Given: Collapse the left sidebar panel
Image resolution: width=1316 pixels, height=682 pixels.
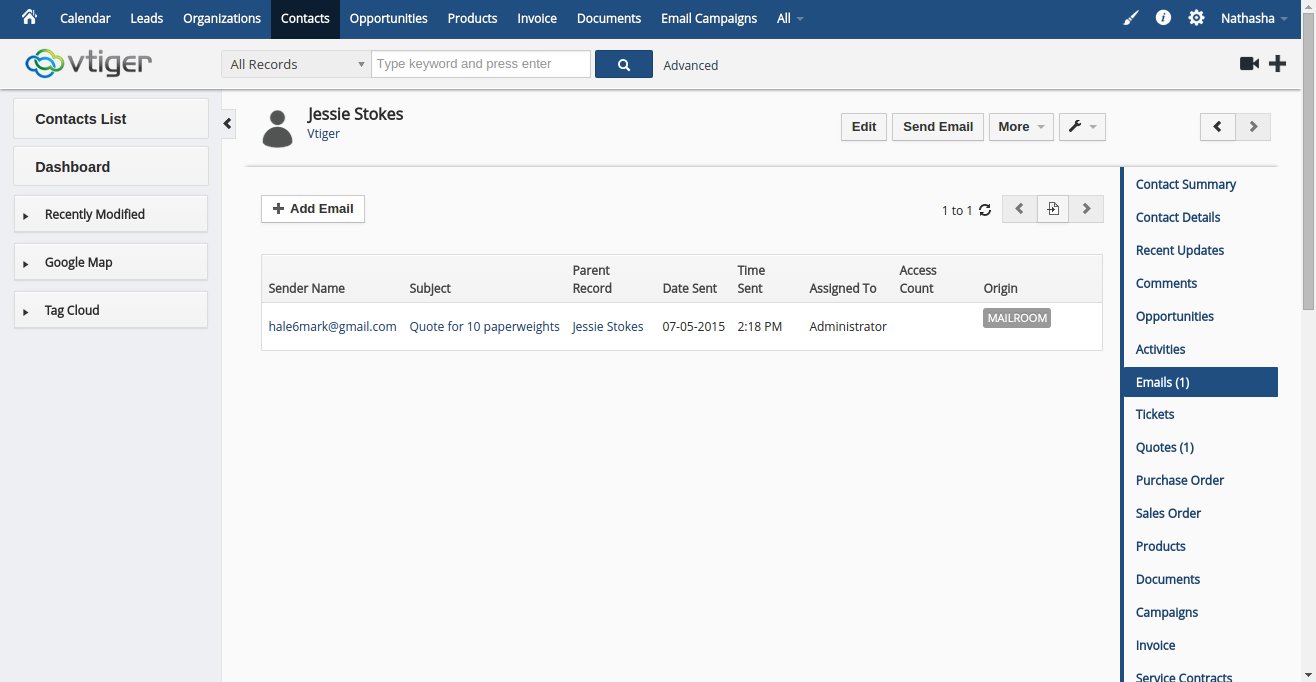Looking at the screenshot, I should coord(227,123).
